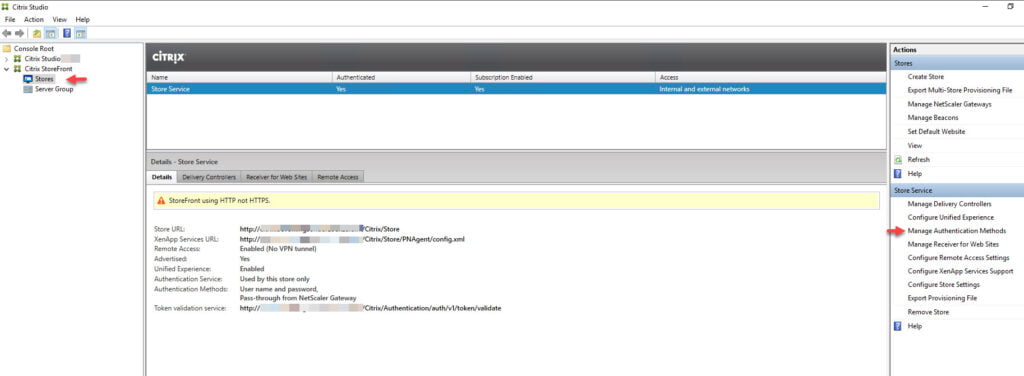Click 'Internal and external networks' cell

[x=705, y=89]
